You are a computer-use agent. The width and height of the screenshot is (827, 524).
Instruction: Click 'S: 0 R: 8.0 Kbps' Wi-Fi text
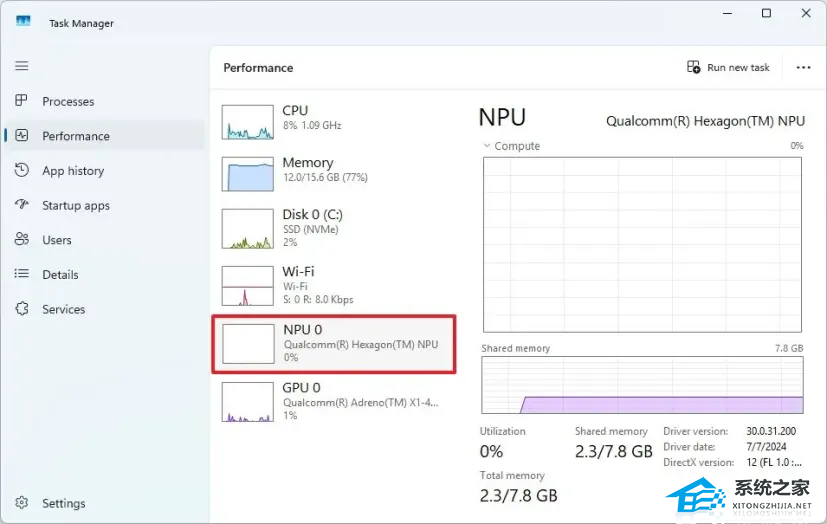point(318,299)
